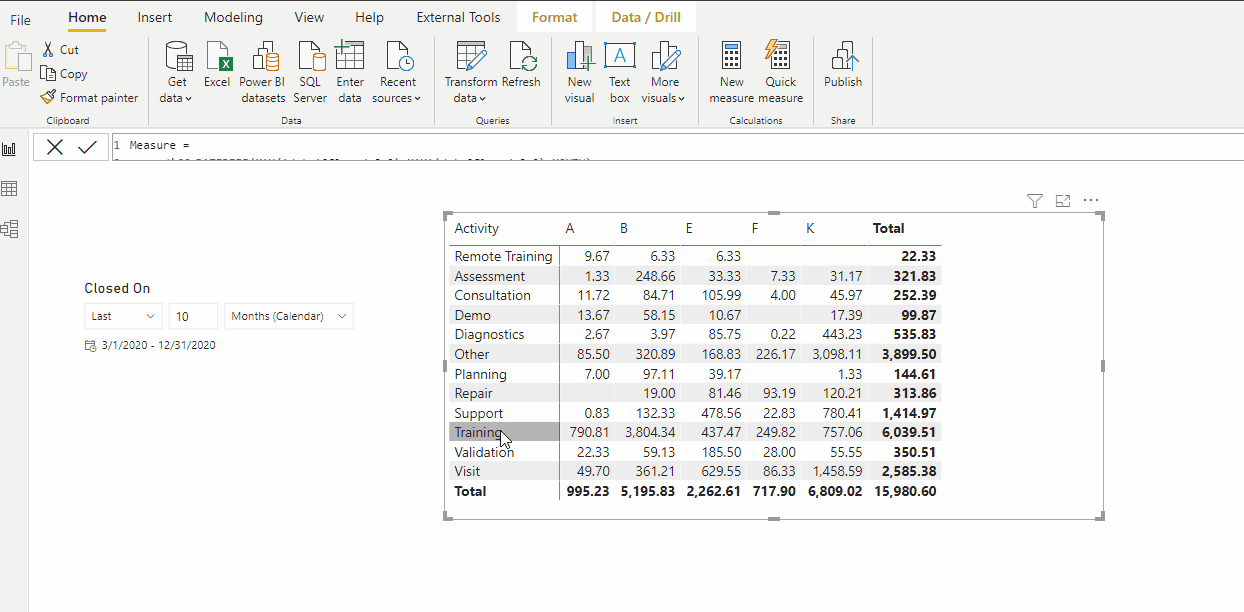Open the Last relative date dropdown

123,316
